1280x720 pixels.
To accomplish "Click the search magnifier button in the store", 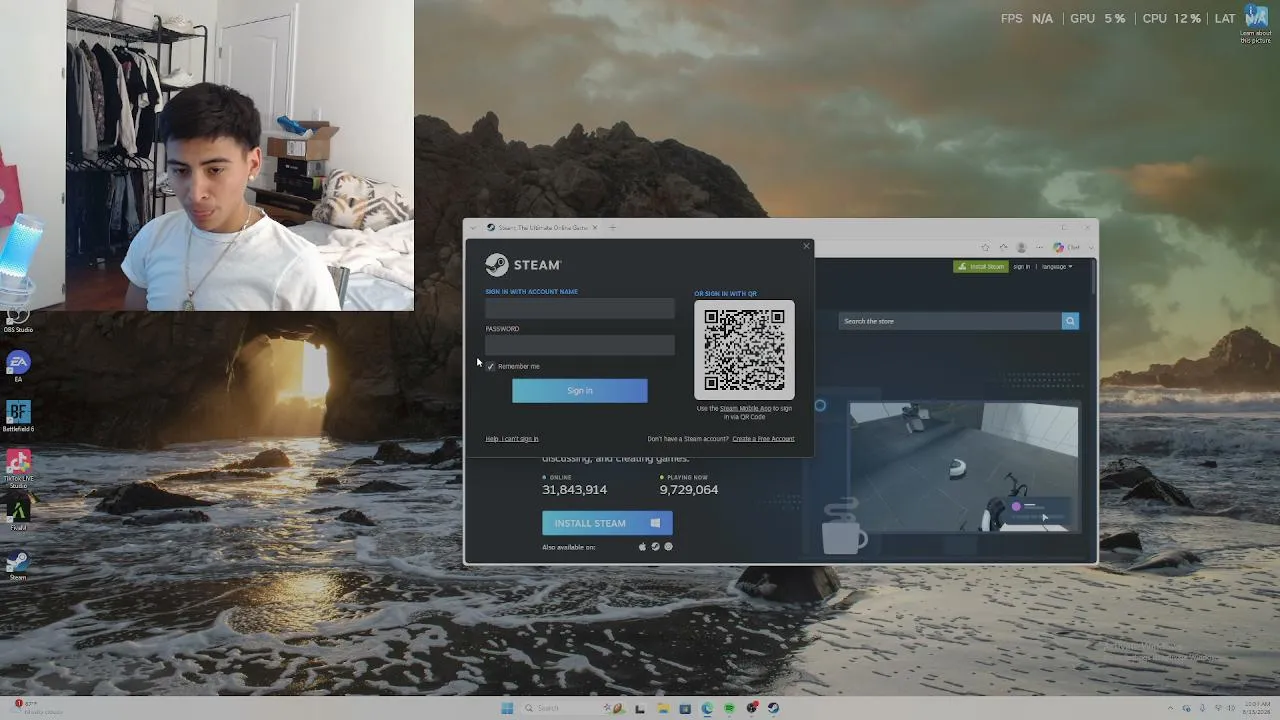I will click(x=1070, y=321).
